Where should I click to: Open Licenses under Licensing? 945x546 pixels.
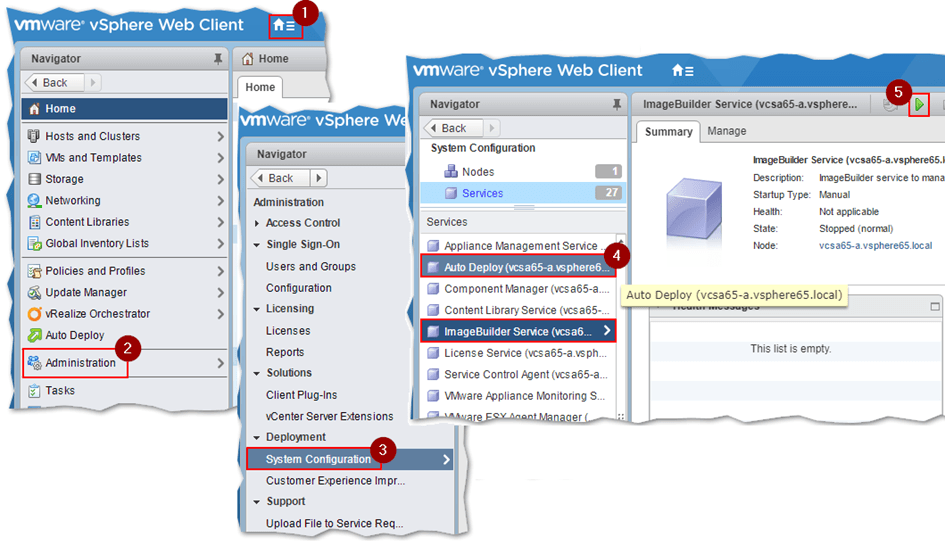coord(288,331)
